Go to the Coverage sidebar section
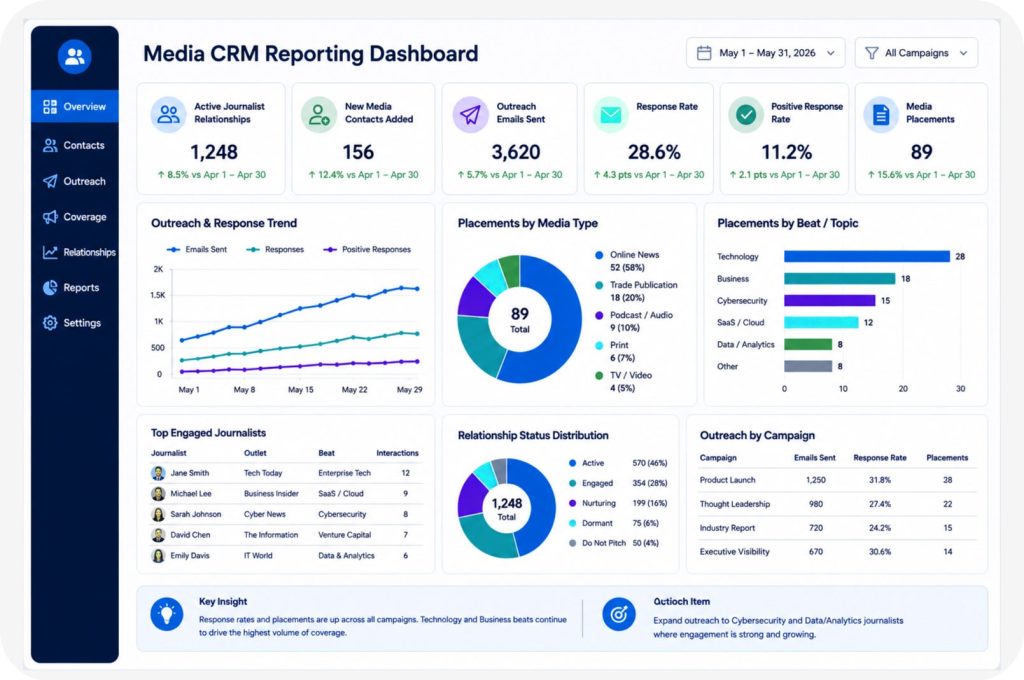1024x680 pixels. (x=74, y=217)
